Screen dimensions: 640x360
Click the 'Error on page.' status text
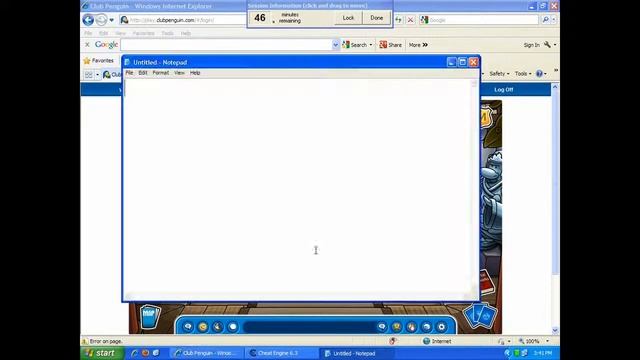tap(105, 341)
